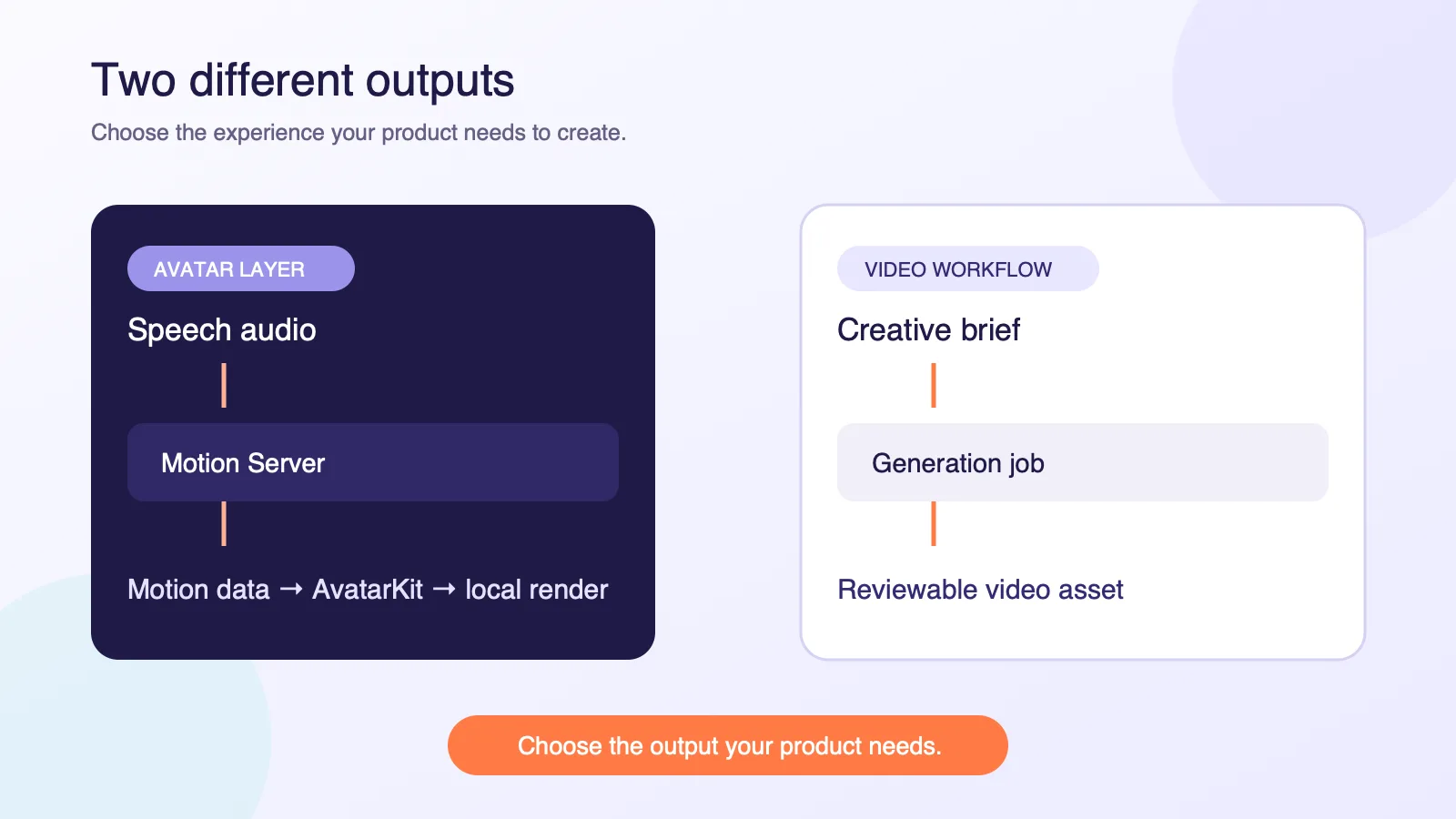Click the 'Creative brief' label
1456x819 pixels.
[x=928, y=329]
